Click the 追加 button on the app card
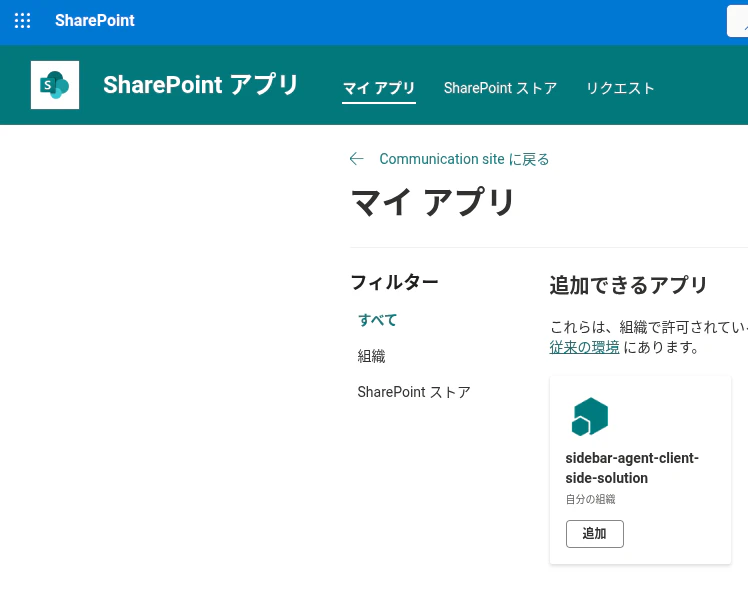 click(595, 534)
